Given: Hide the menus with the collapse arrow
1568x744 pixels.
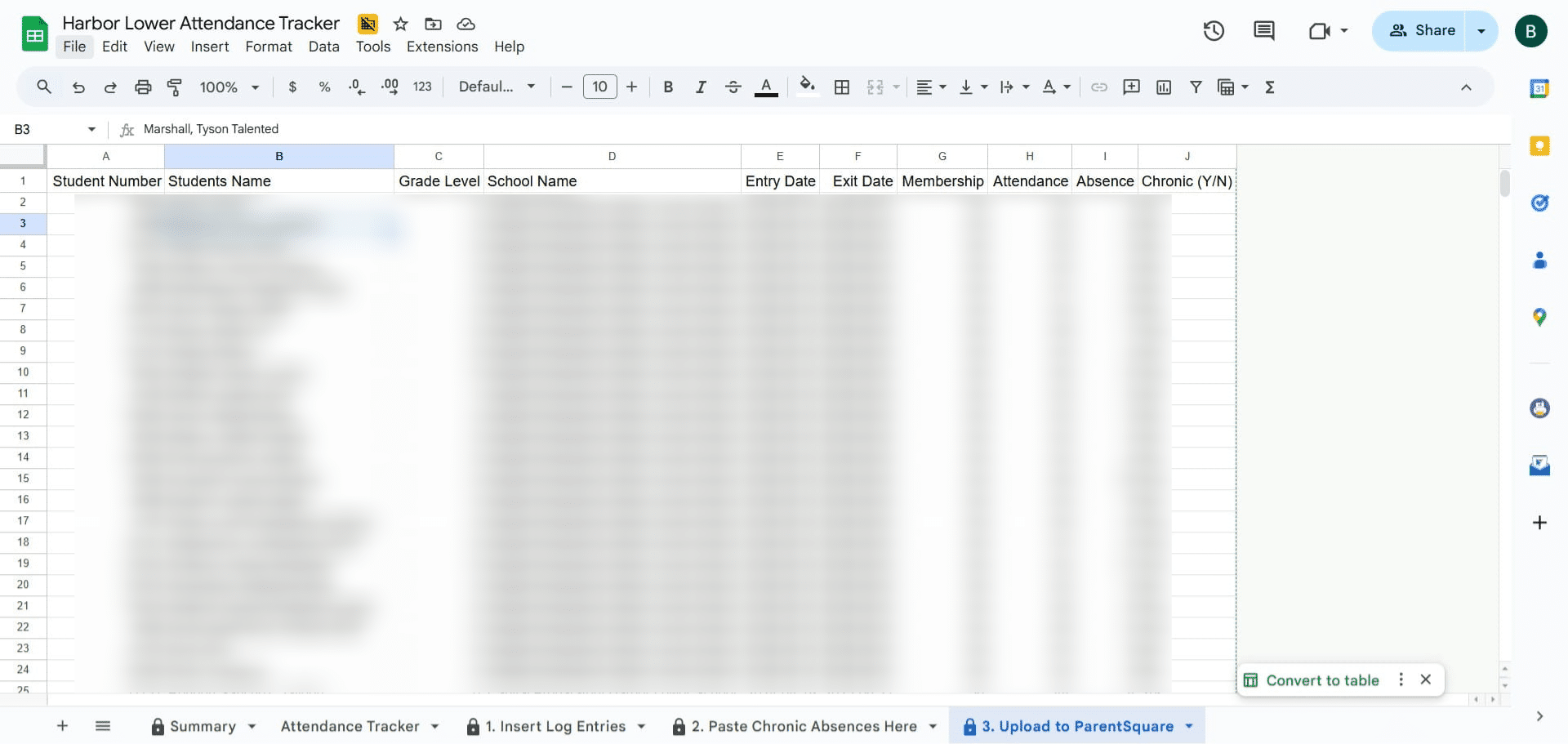Looking at the screenshot, I should point(1466,87).
